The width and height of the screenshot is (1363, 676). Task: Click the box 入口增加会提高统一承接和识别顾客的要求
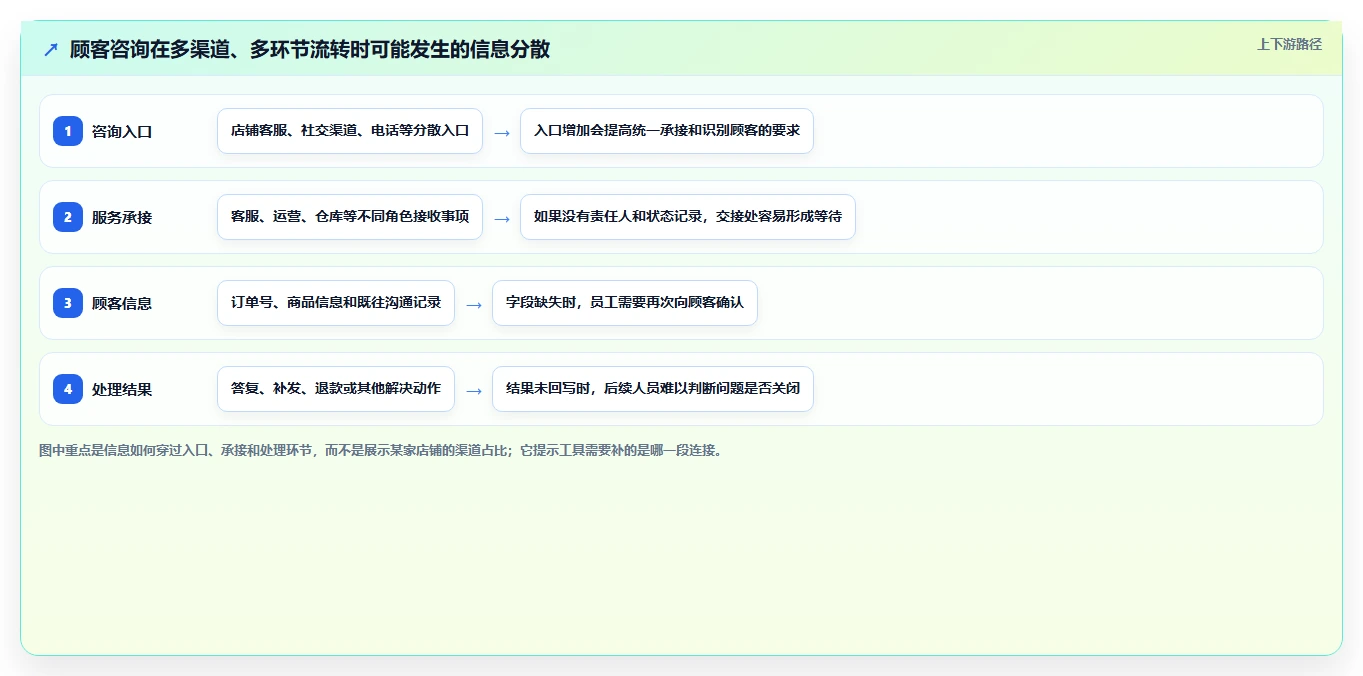[667, 131]
